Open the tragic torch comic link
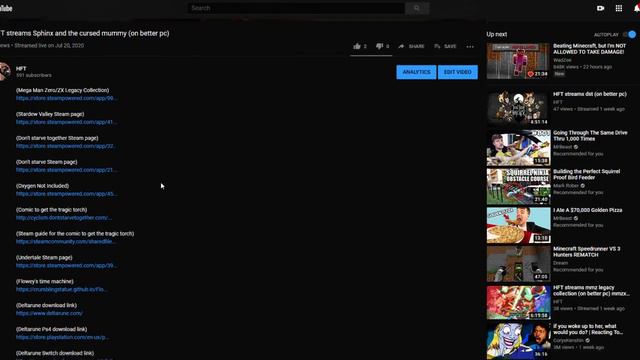The width and height of the screenshot is (640, 360). tap(64, 218)
